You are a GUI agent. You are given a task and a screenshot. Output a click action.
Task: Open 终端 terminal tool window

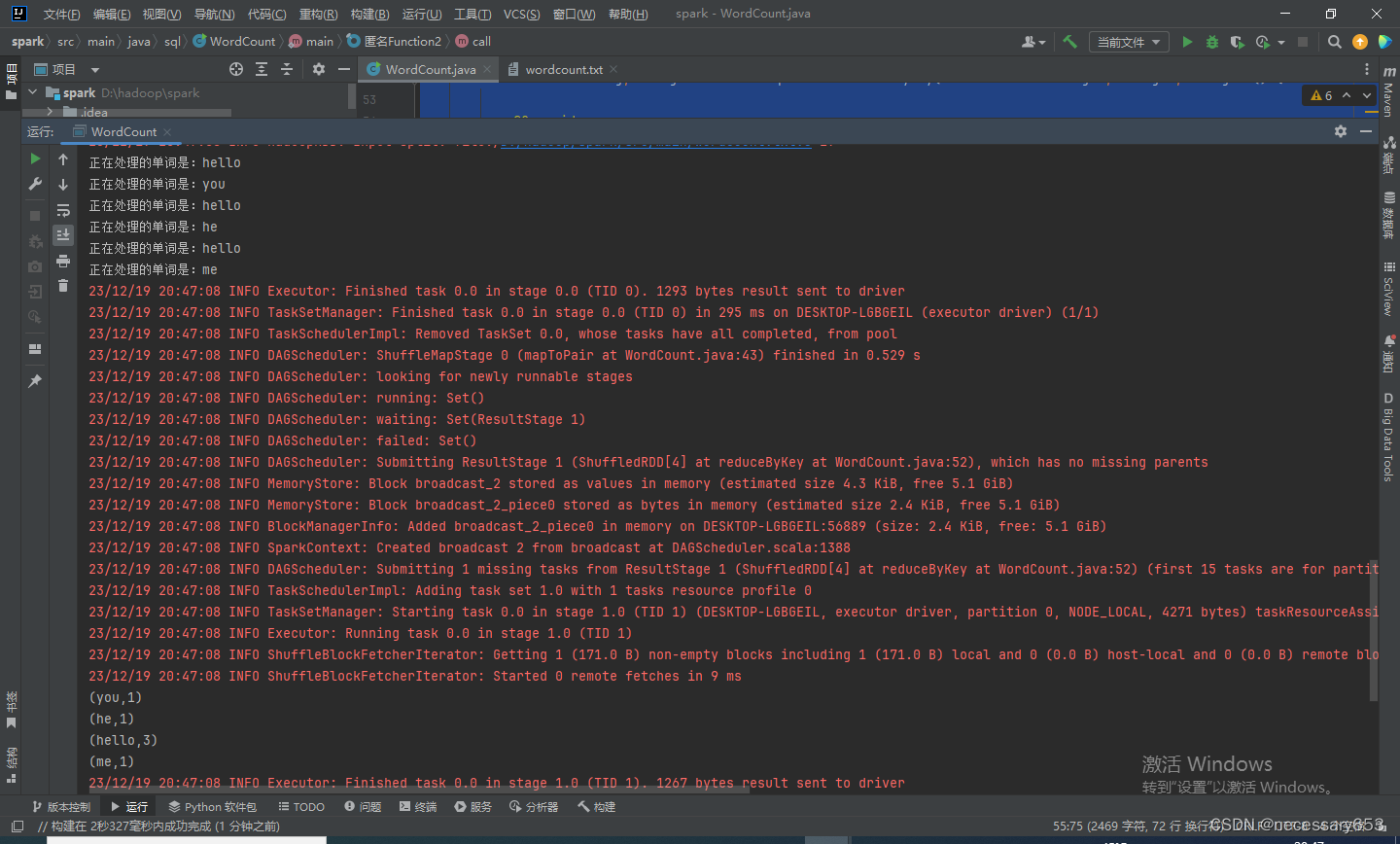click(x=418, y=807)
